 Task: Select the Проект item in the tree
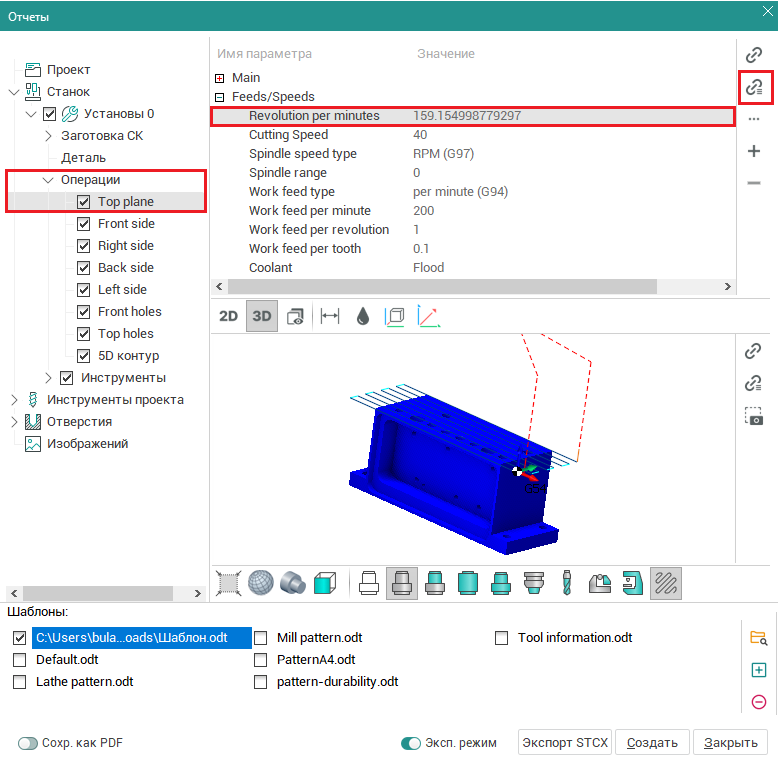tap(68, 70)
